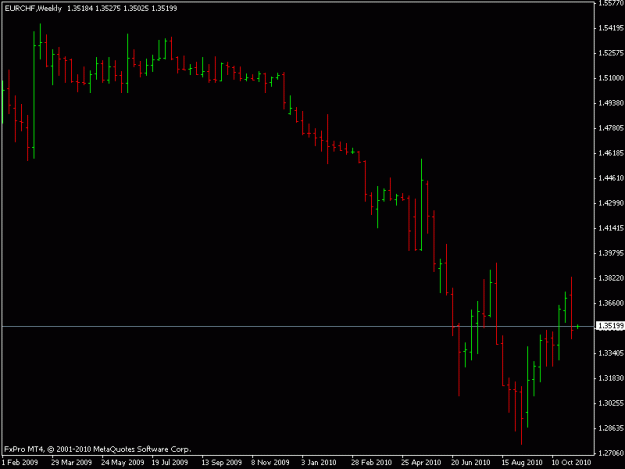Click the 1.27060 price axis value

pos(611,453)
